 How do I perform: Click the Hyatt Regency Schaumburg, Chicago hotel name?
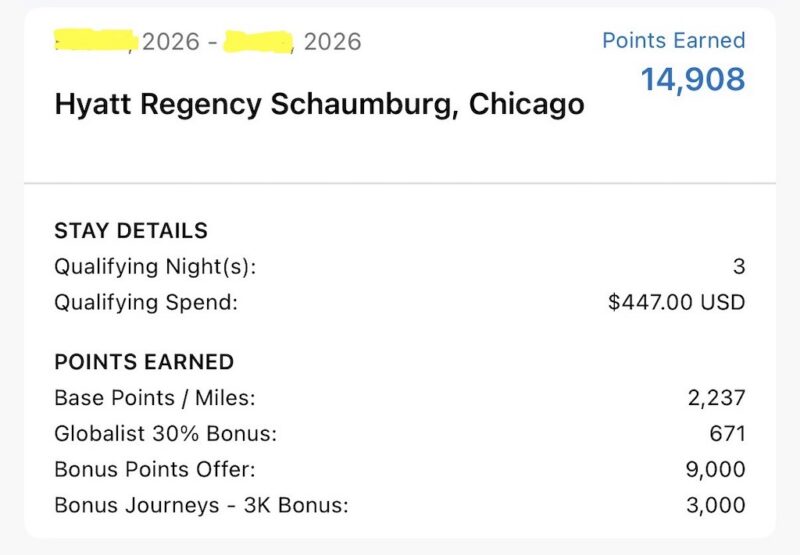(x=319, y=103)
